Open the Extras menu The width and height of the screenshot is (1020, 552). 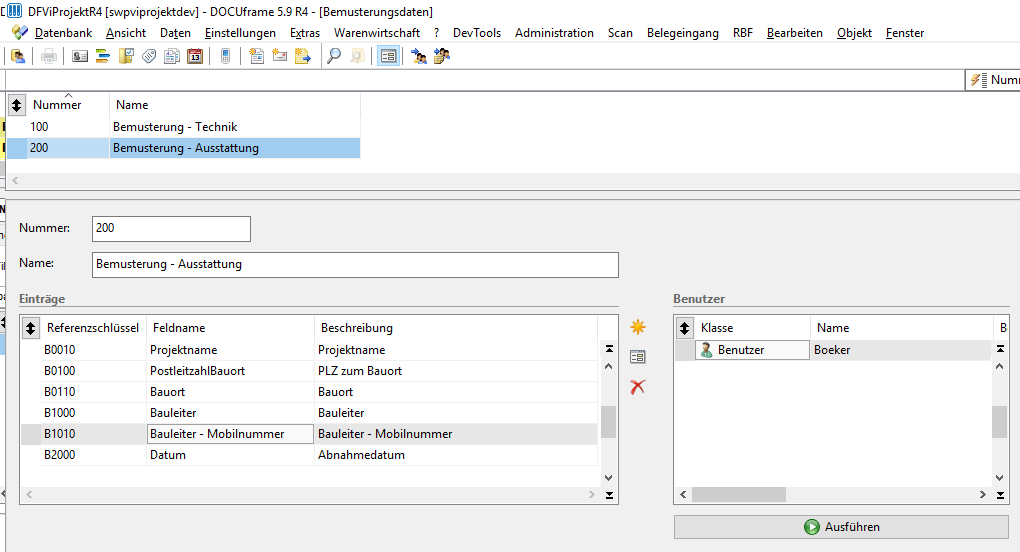click(304, 33)
